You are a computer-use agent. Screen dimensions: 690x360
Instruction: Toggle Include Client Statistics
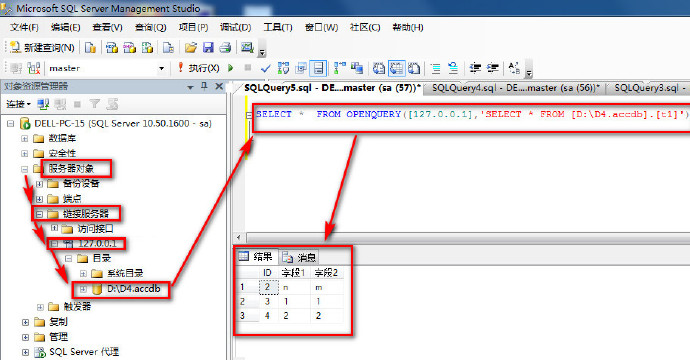point(357,68)
